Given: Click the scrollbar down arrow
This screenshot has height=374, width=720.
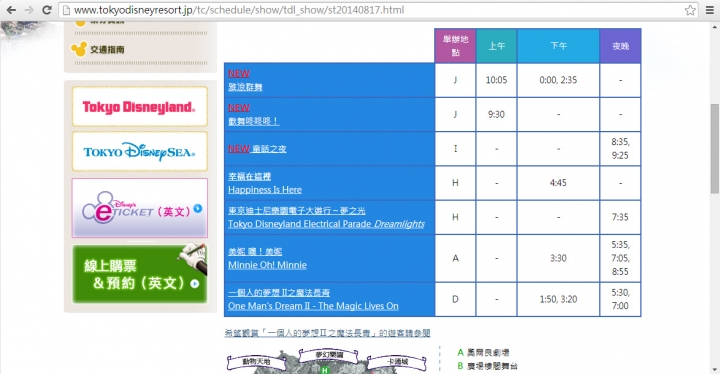Looking at the screenshot, I should (715, 370).
